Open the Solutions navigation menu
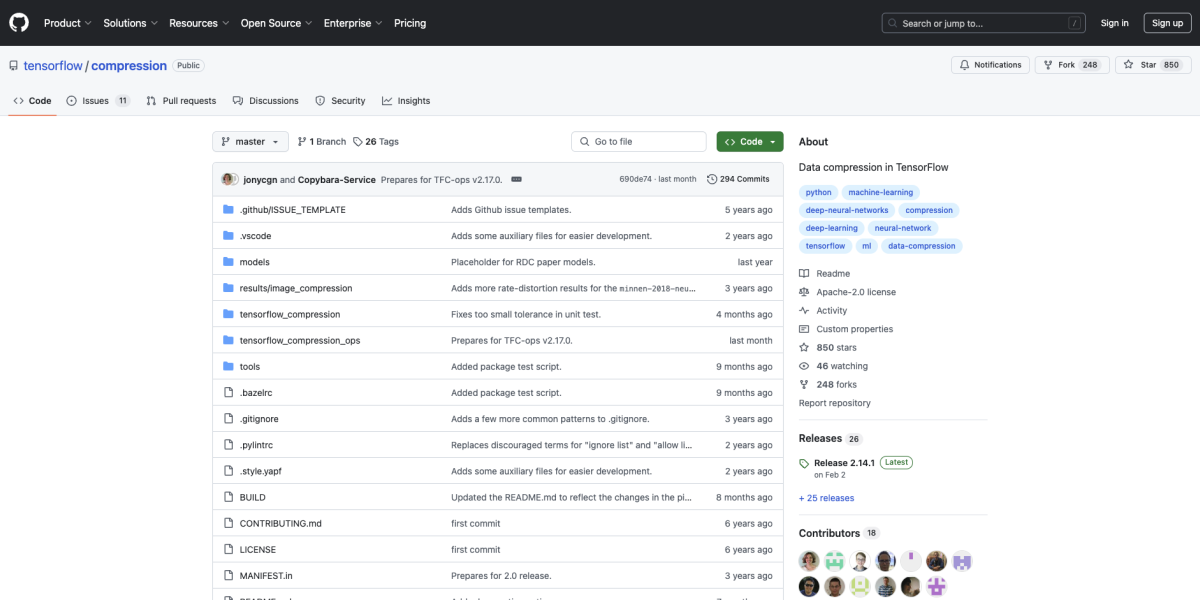The width and height of the screenshot is (1200, 600). 130,23
